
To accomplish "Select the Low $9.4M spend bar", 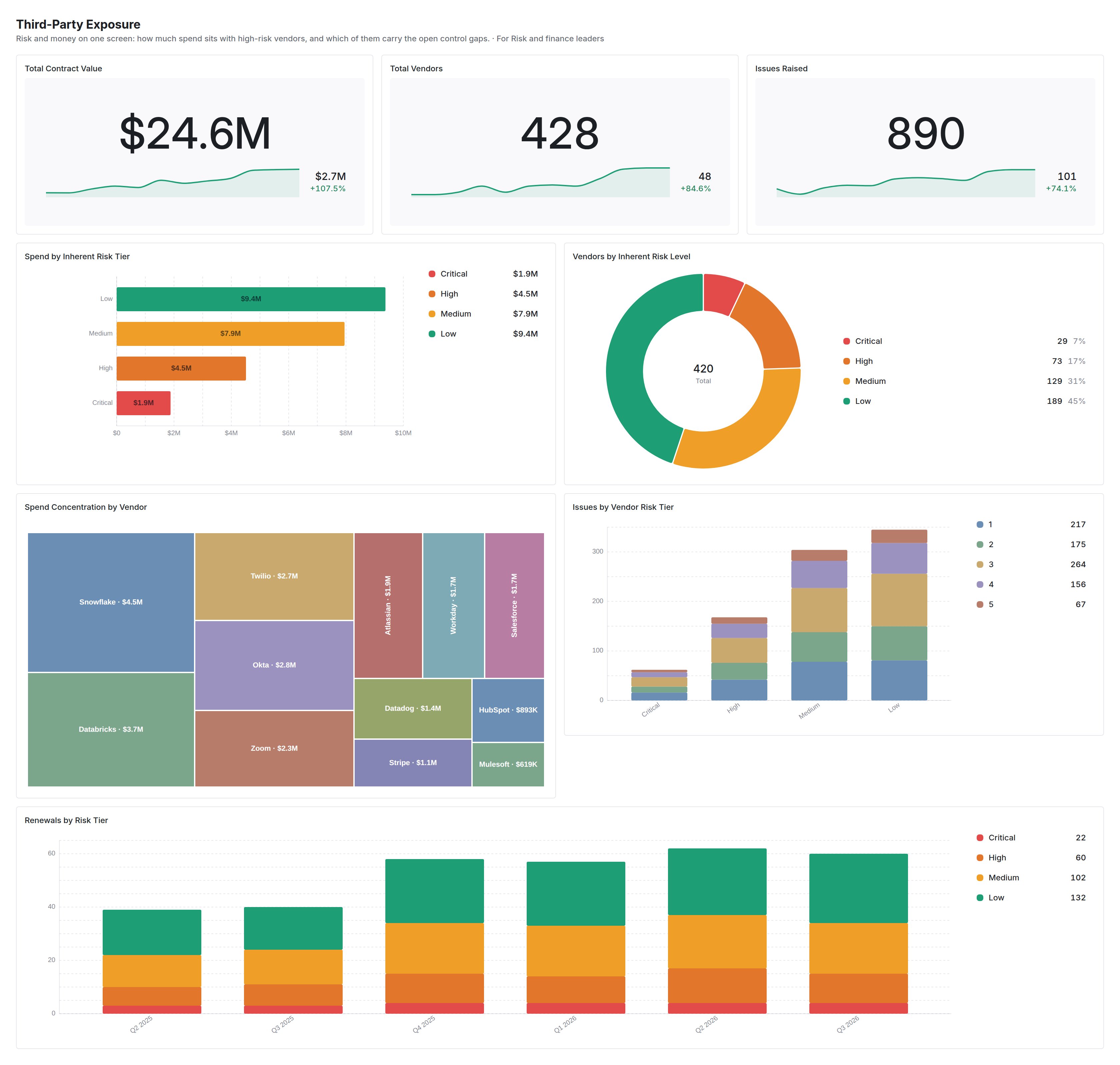I will pos(250,299).
